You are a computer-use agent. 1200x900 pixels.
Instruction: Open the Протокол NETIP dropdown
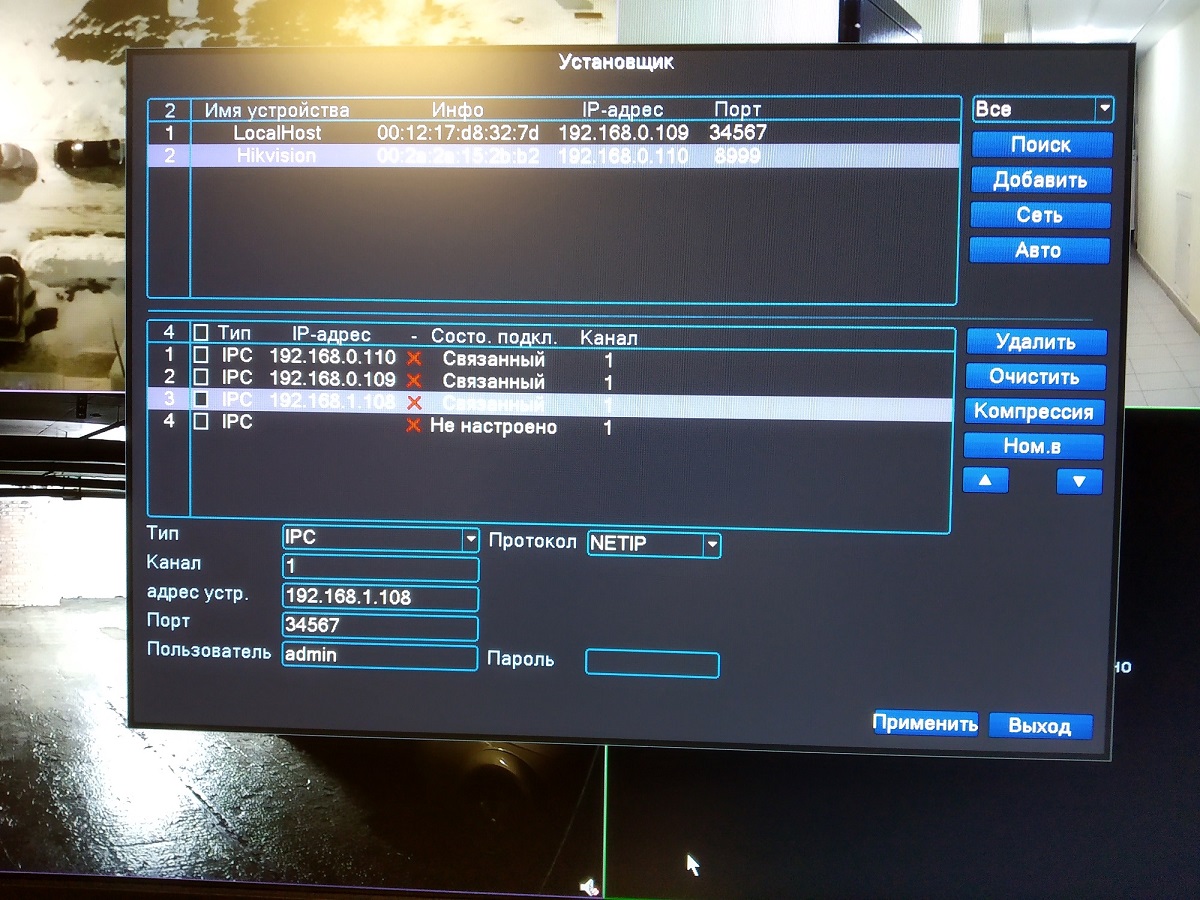[x=711, y=545]
